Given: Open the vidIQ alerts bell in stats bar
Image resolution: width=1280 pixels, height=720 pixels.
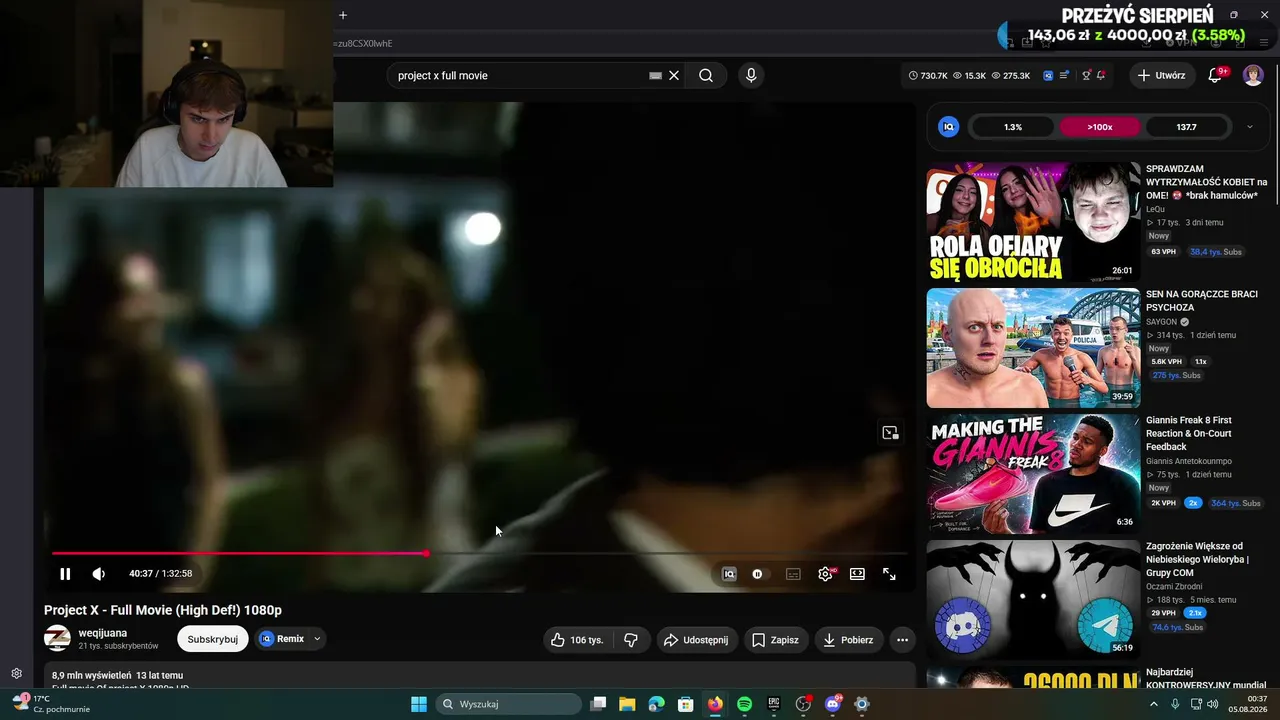Looking at the screenshot, I should pos(1101,75).
